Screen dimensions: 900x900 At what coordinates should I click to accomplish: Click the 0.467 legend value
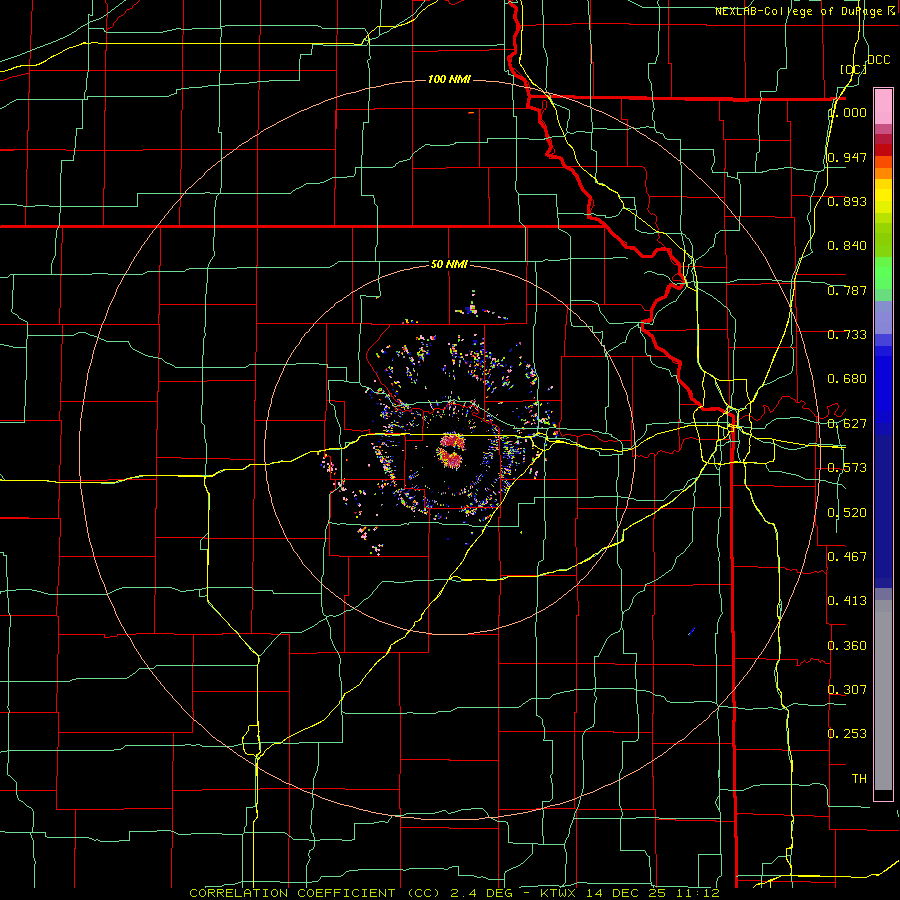pyautogui.click(x=847, y=557)
